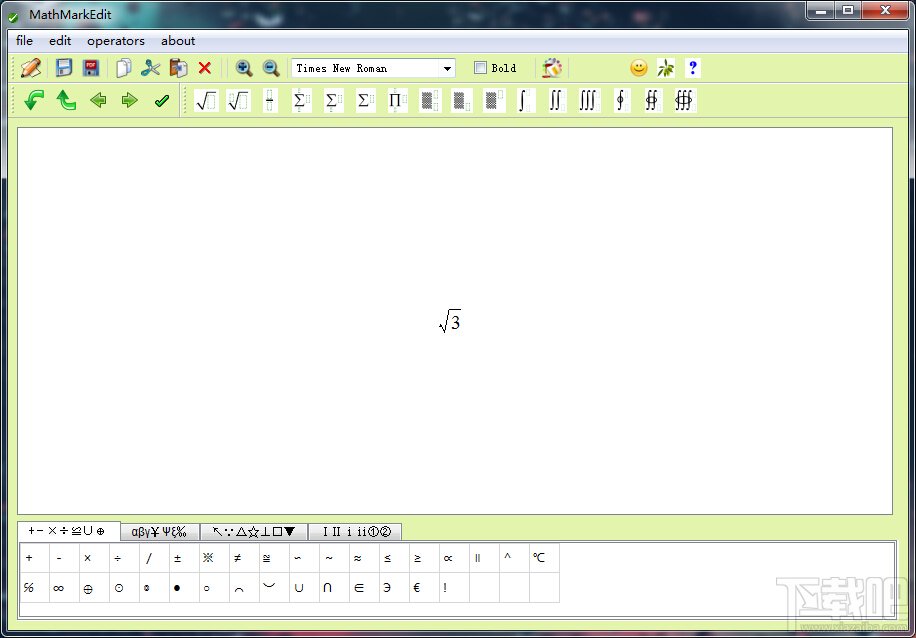Click the clipboard Paste icon
Viewport: 916px width, 638px height.
178,68
